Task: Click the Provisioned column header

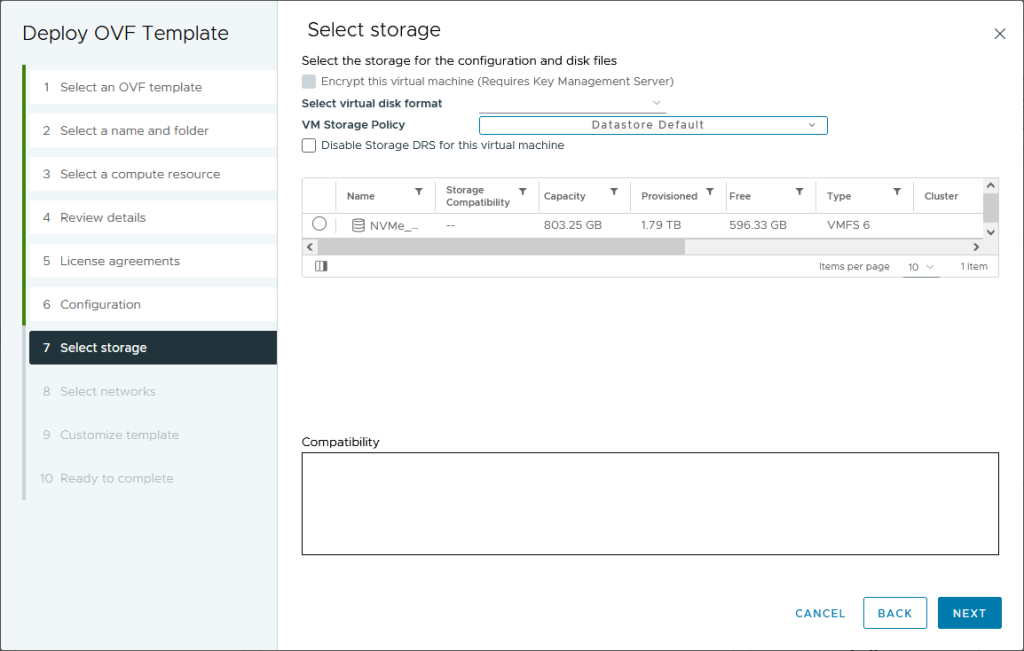Action: [669, 196]
